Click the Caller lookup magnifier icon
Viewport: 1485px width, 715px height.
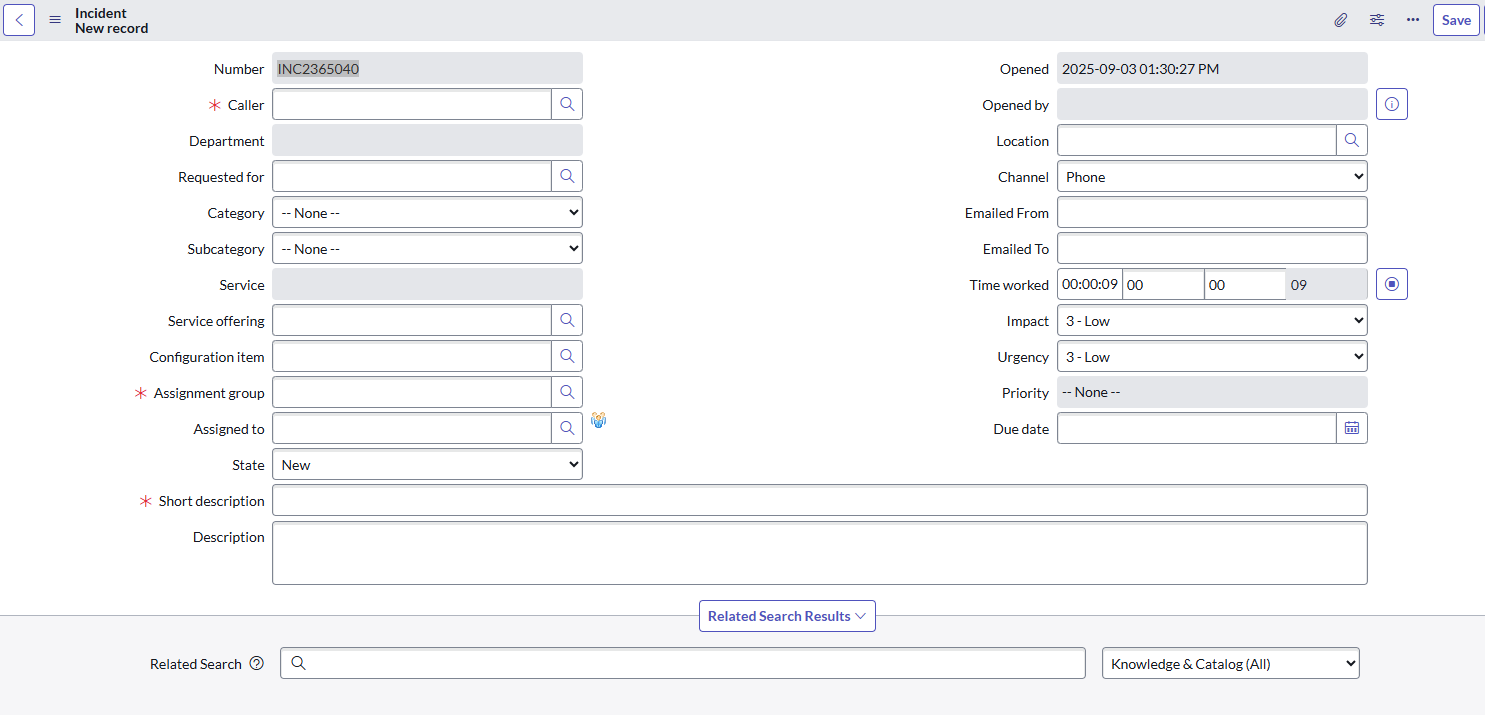pyautogui.click(x=567, y=104)
